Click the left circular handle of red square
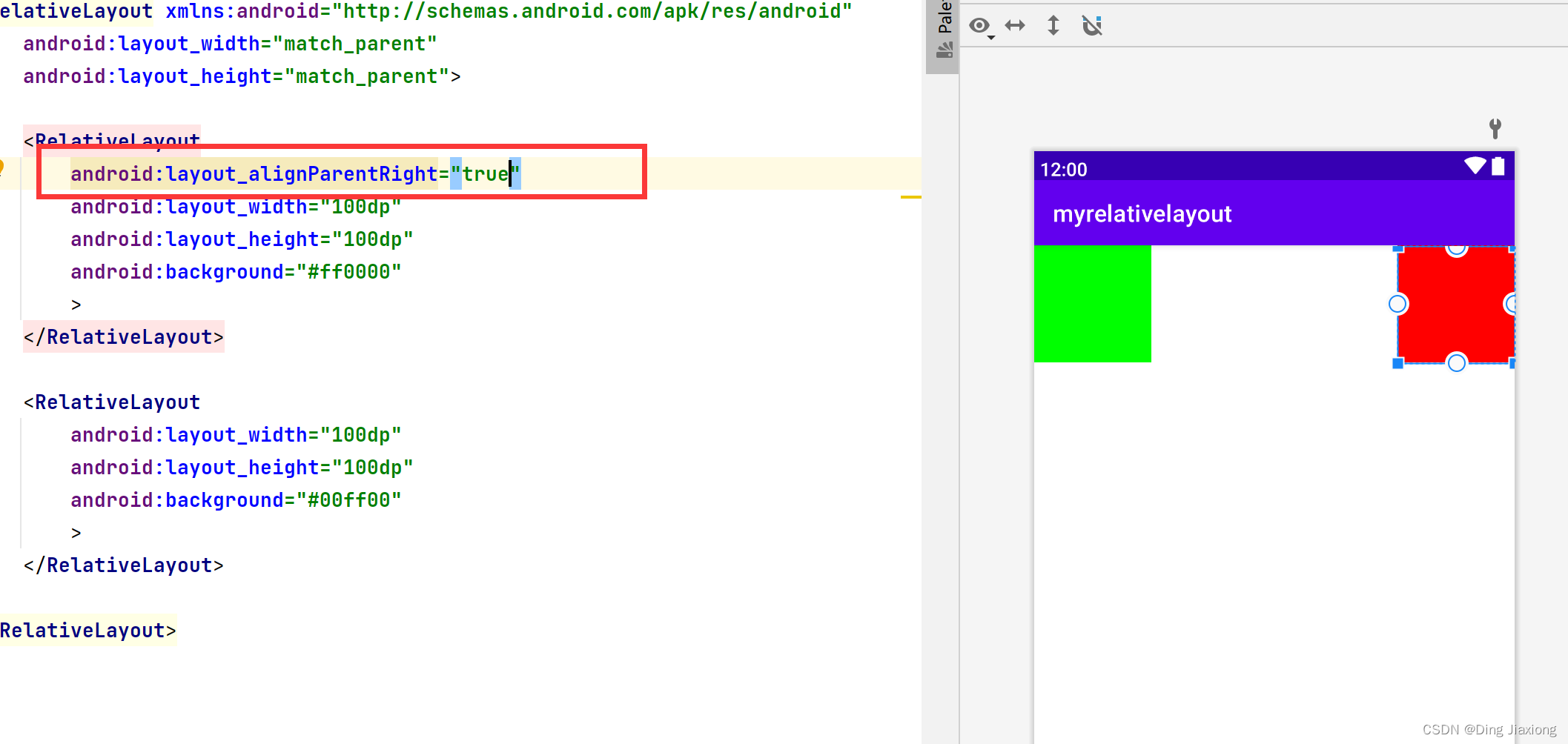The image size is (1568, 744). (1397, 304)
